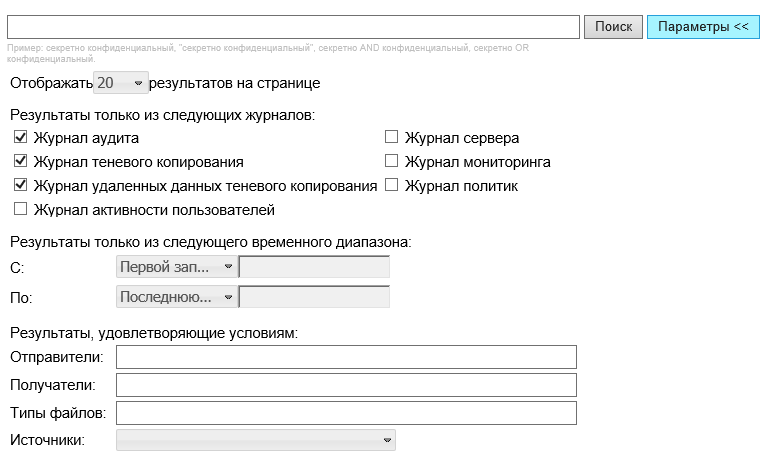This screenshot has height=460, width=768.
Task: Collapse options with Параметры << button
Action: (703, 27)
